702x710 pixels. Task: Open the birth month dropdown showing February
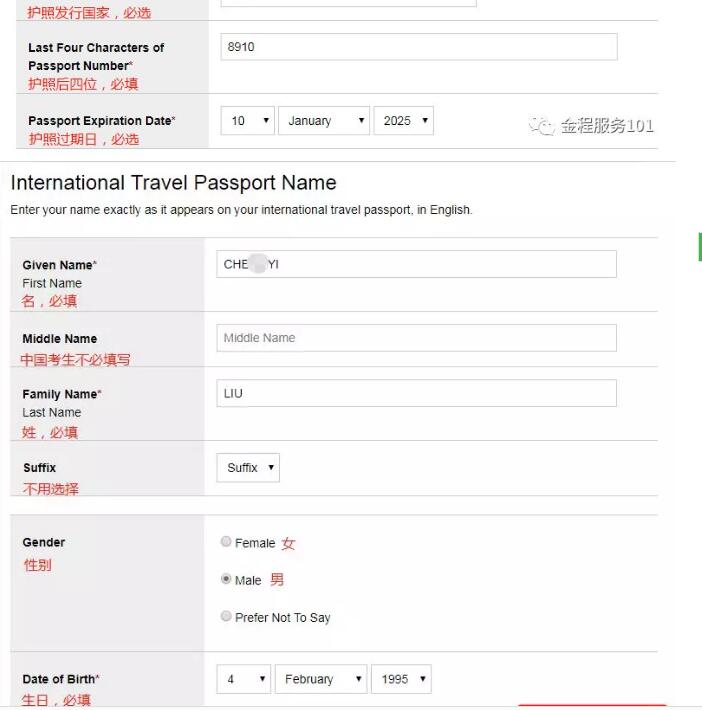321,679
